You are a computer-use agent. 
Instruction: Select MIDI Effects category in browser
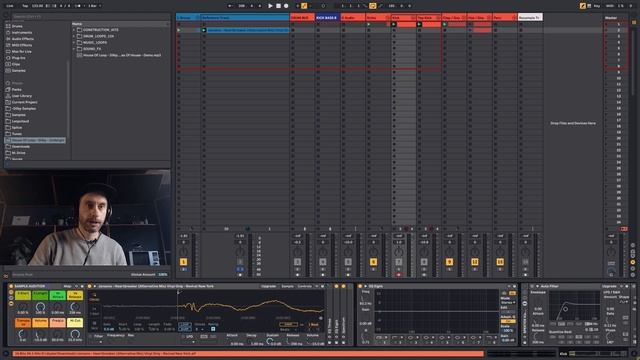point(22,45)
